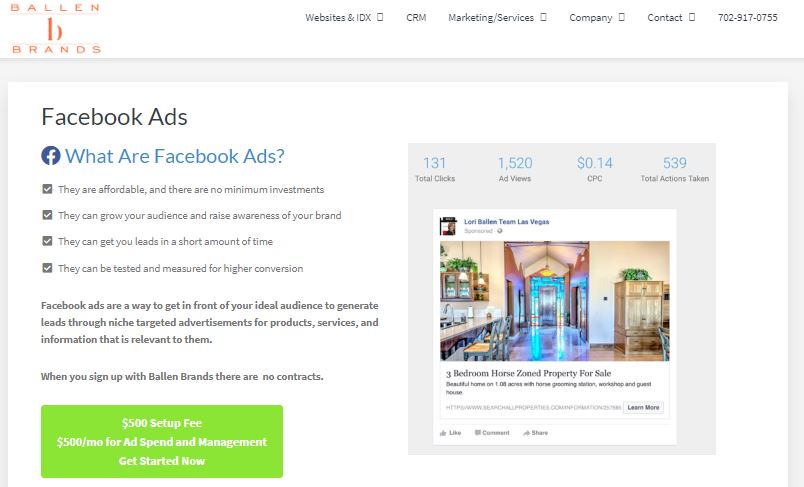Expand the Marketing/Services dropdown arrow
Screen dimensions: 804x487
[x=543, y=17]
